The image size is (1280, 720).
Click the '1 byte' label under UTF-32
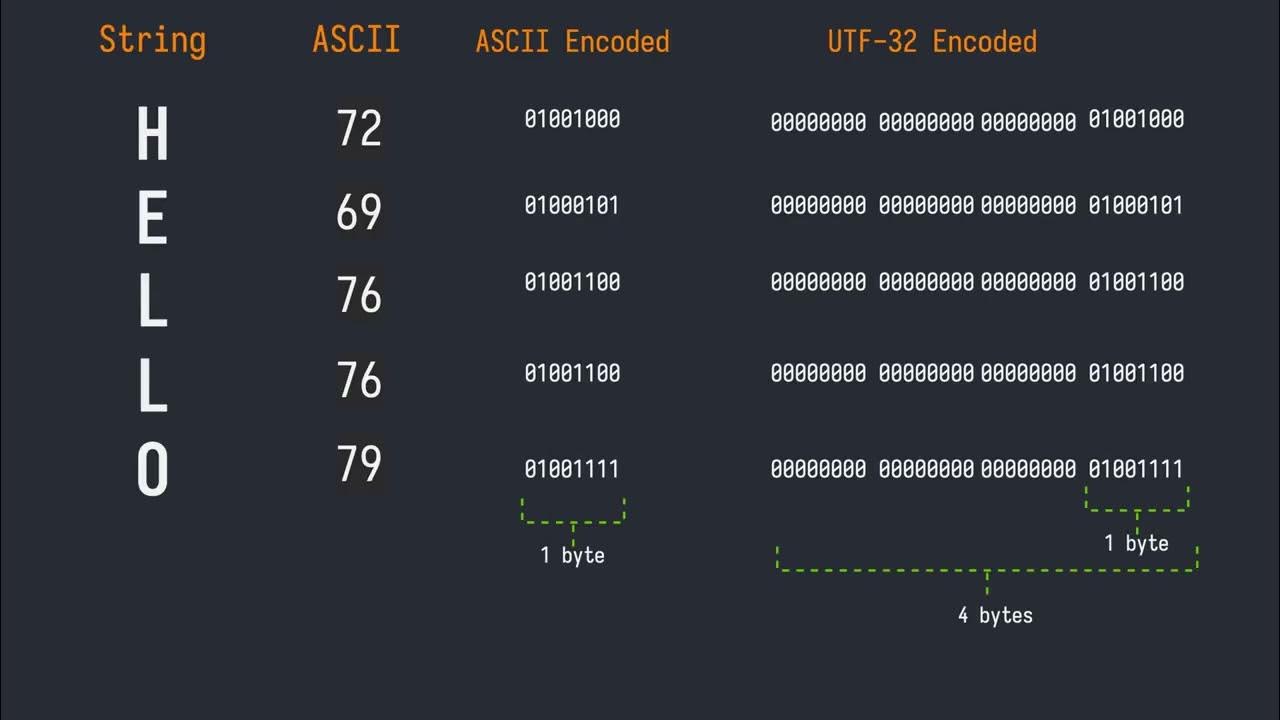1136,543
